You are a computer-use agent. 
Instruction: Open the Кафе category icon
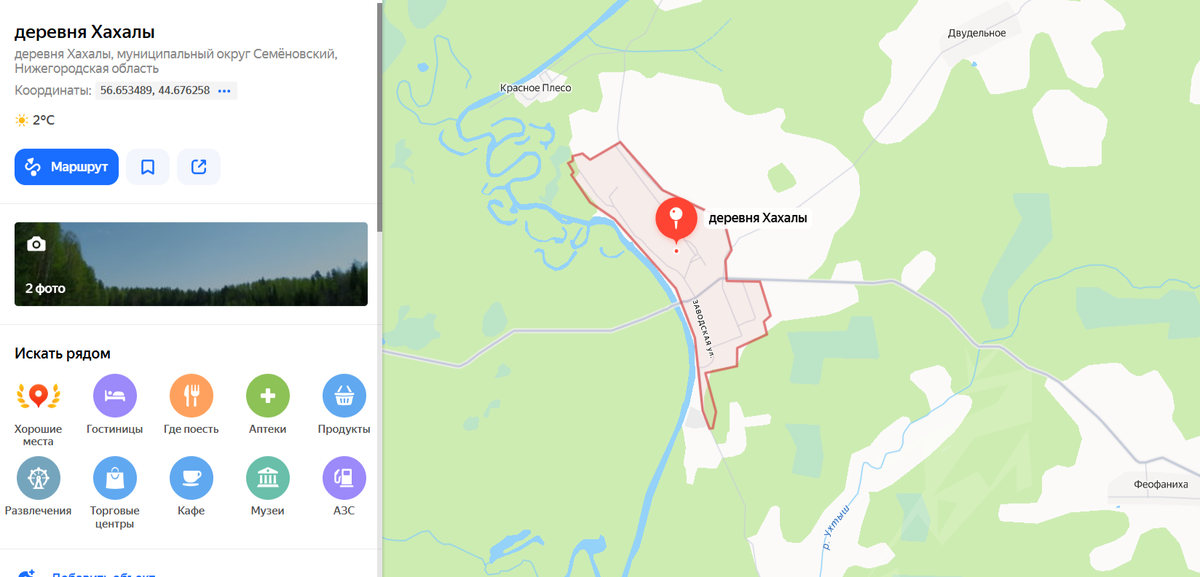pos(191,478)
